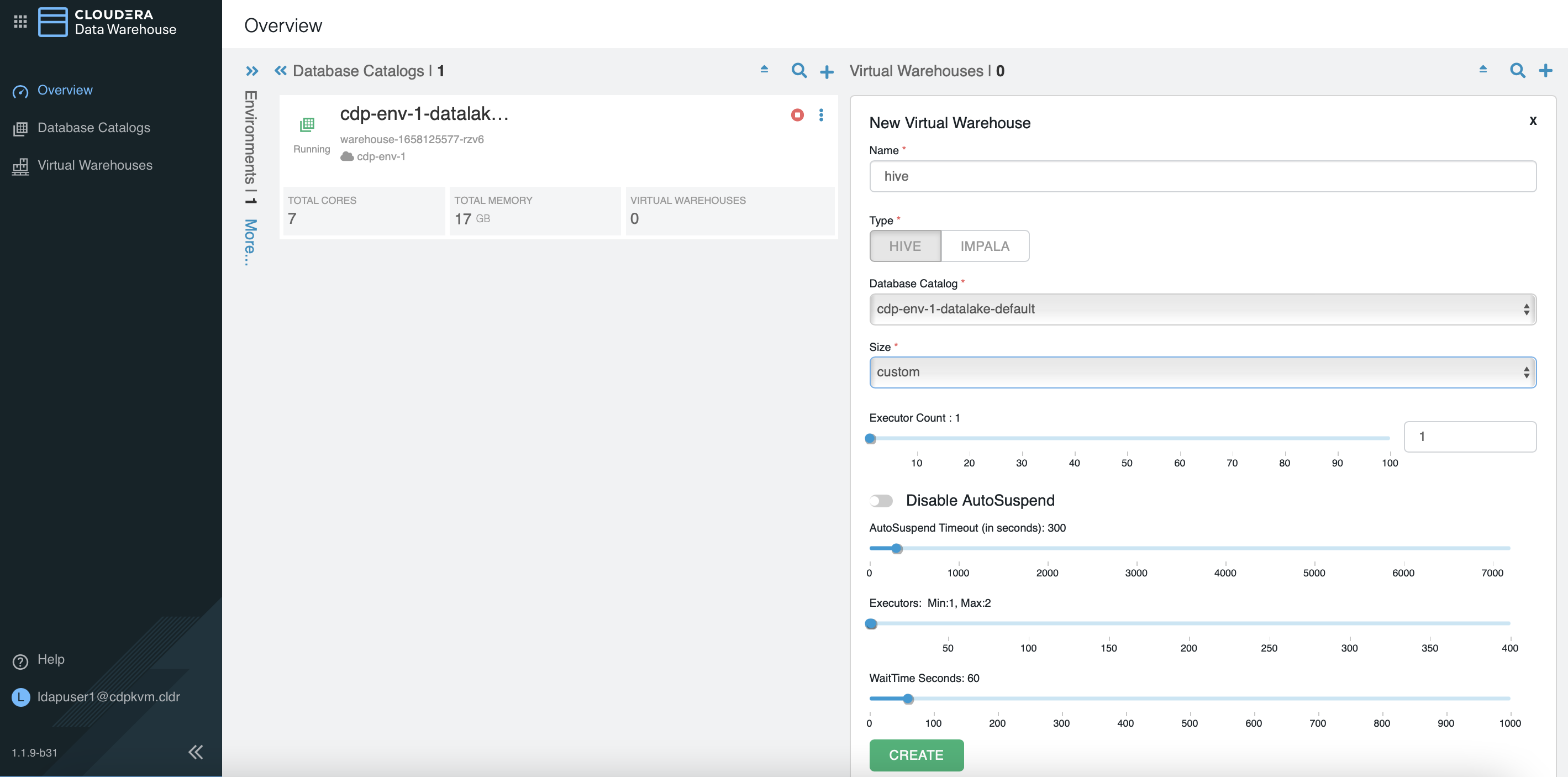Toggle the Disable AutoSuspend switch

(881, 501)
